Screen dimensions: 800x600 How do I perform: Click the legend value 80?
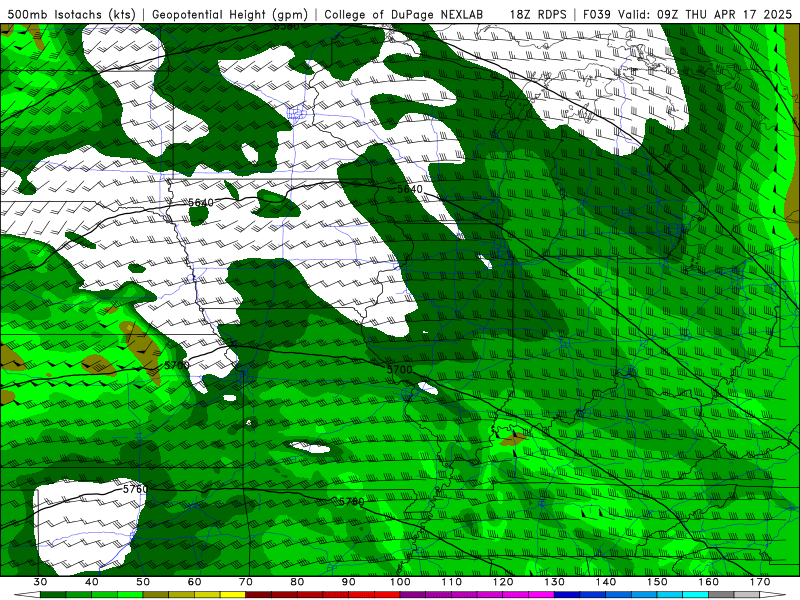(297, 582)
